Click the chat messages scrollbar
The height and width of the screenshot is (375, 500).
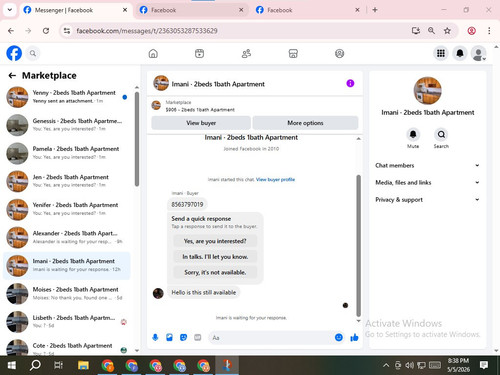359,246
